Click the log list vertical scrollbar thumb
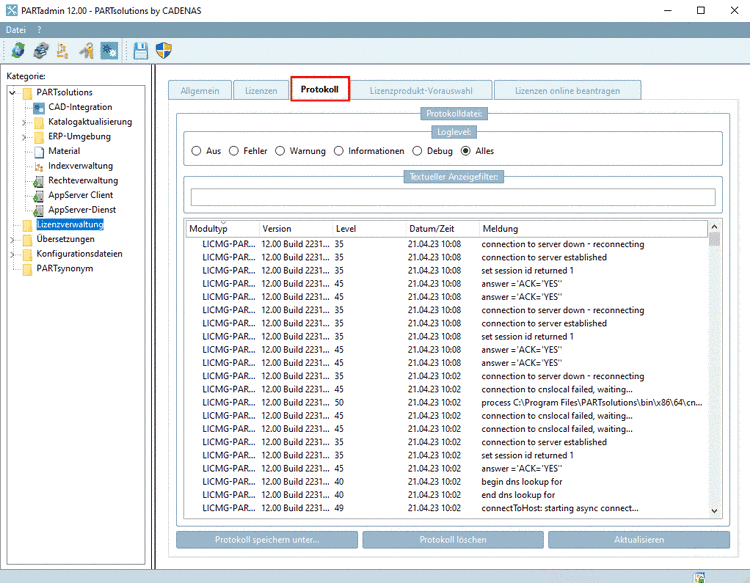The width and height of the screenshot is (750, 583). (714, 239)
